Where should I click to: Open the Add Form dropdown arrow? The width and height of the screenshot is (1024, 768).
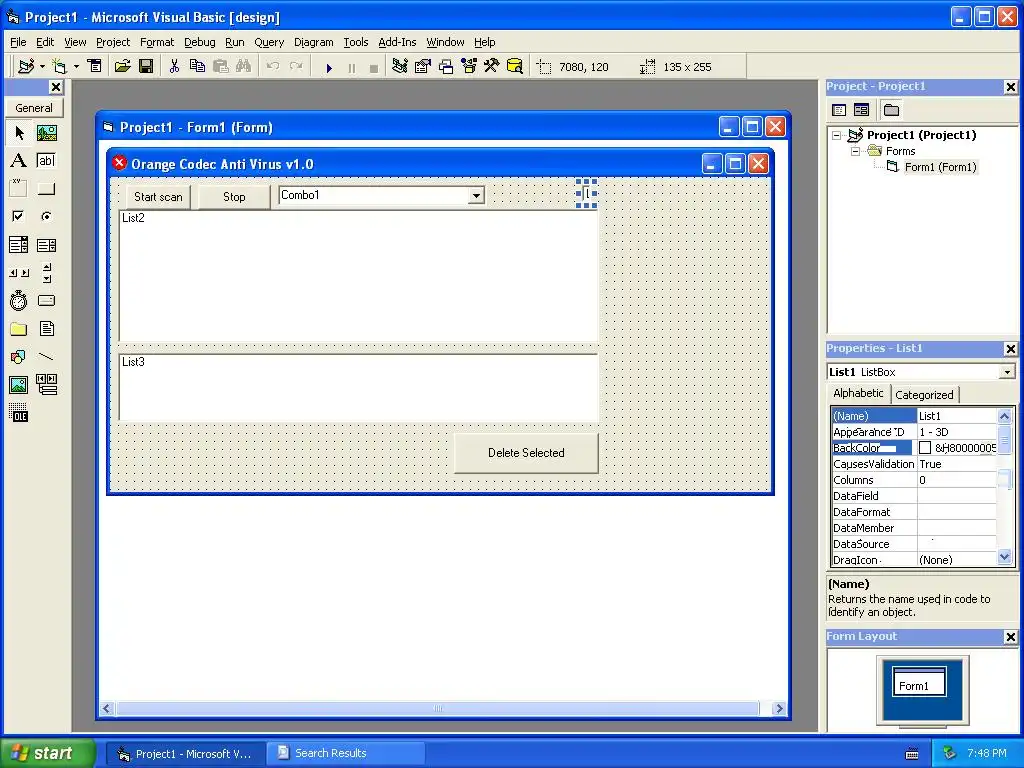point(76,67)
